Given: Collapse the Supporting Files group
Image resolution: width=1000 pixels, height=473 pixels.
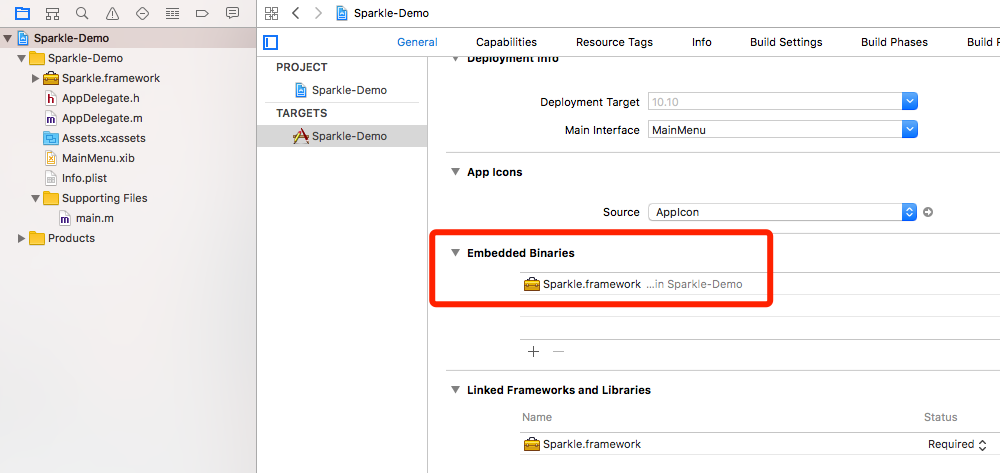Looking at the screenshot, I should click(35, 198).
